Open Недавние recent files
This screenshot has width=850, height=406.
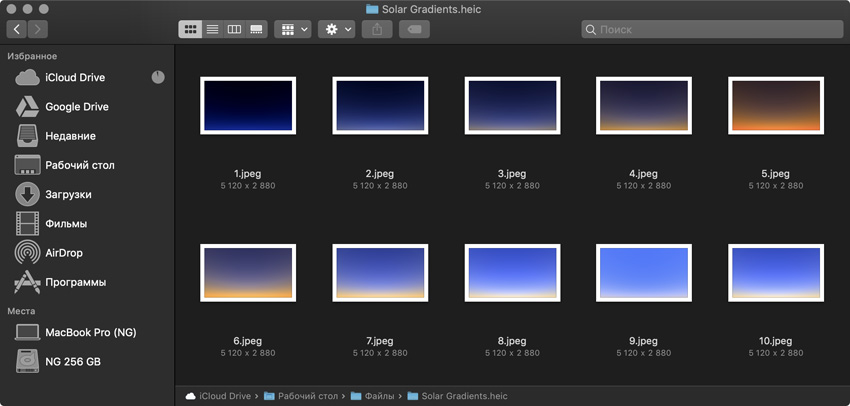tap(70, 136)
